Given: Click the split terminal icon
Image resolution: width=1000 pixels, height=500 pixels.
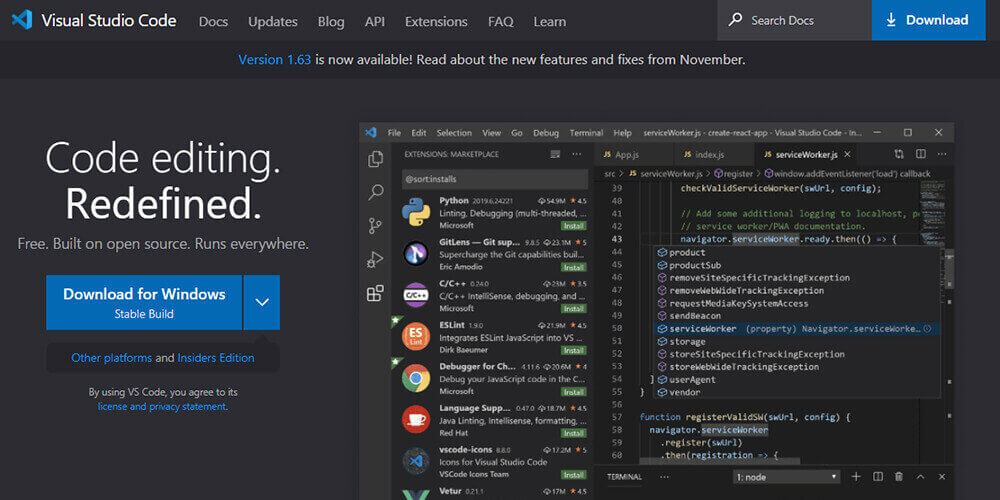Looking at the screenshot, I should pyautogui.click(x=878, y=476).
